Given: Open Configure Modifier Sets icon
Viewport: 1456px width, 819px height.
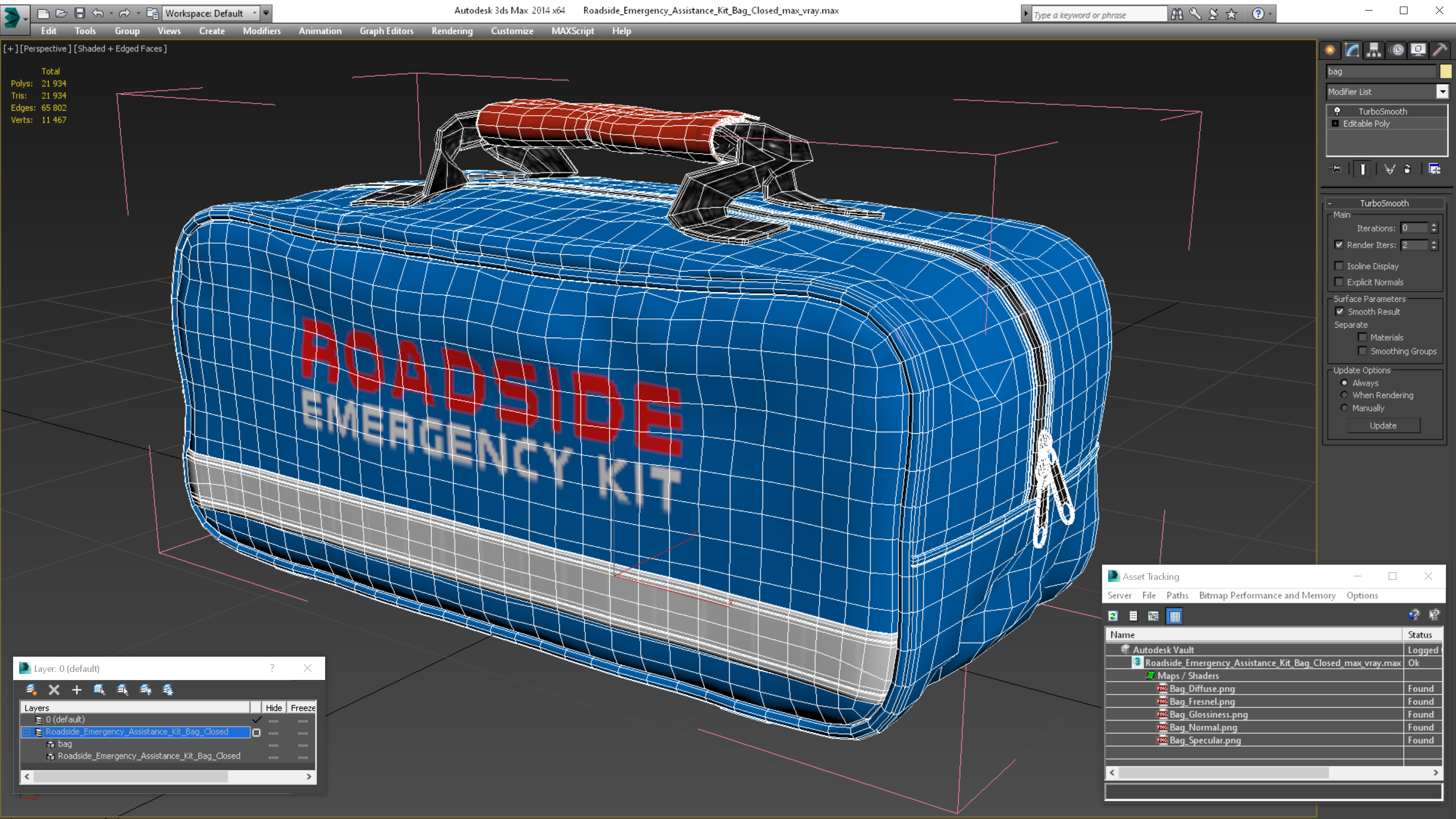Looking at the screenshot, I should (x=1435, y=169).
